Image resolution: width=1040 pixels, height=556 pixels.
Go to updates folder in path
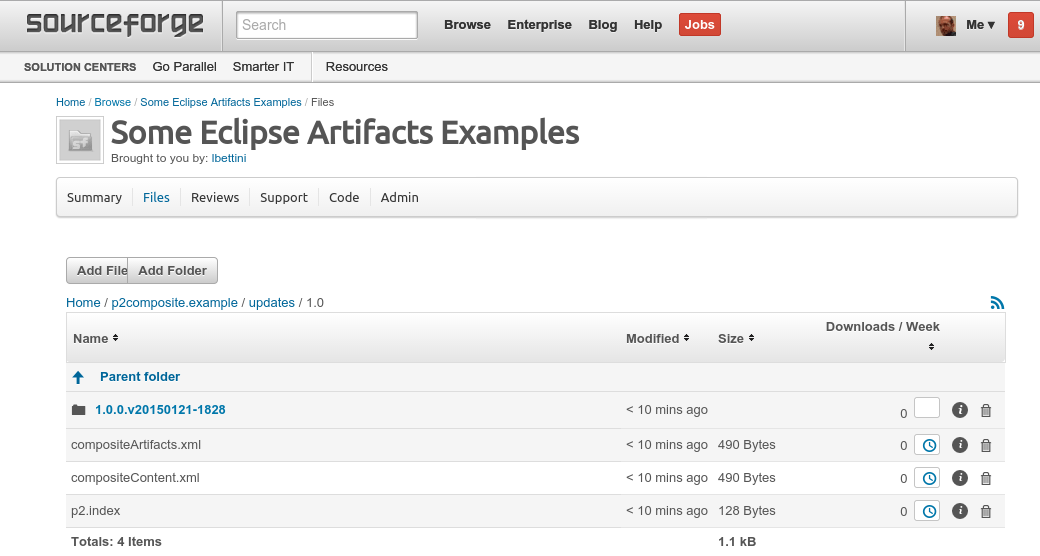[x=272, y=303]
